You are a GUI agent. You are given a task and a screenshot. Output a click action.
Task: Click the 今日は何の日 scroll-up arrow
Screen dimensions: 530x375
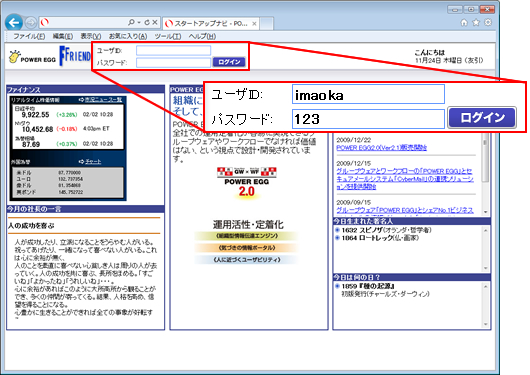pyautogui.click(x=486, y=286)
